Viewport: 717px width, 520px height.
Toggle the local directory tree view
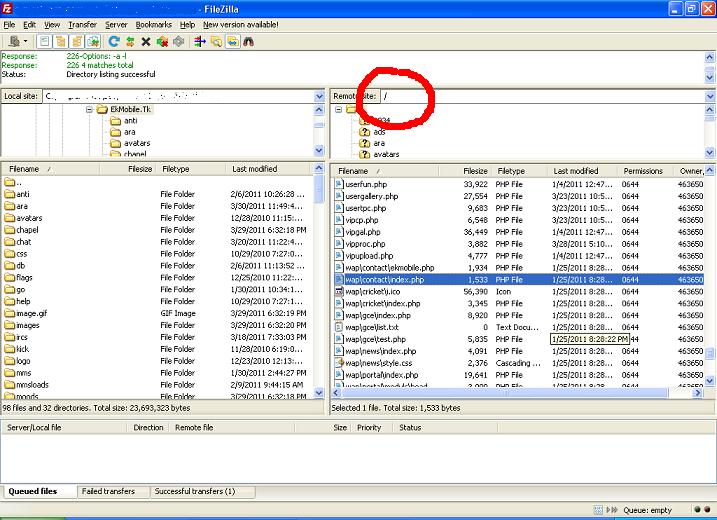[x=61, y=41]
